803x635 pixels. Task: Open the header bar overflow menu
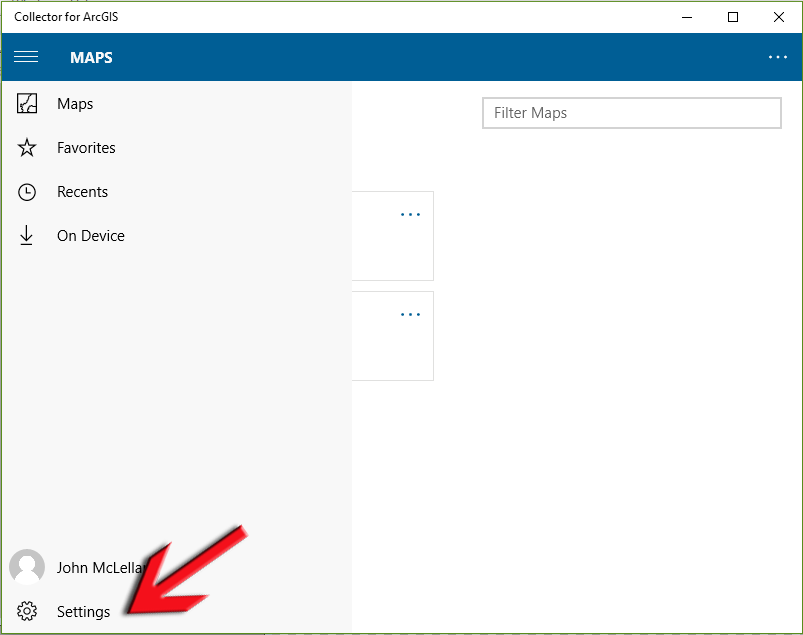777,57
